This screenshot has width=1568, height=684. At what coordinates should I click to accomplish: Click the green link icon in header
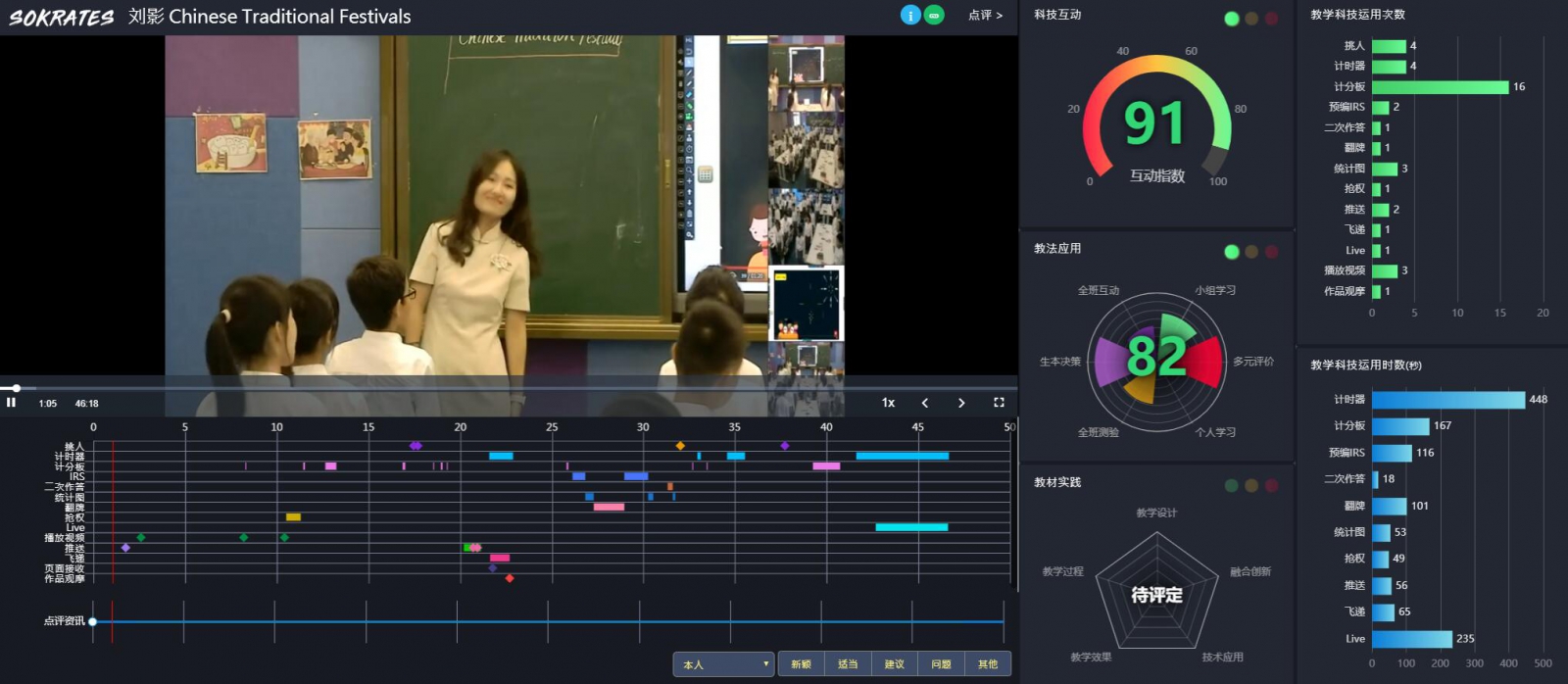(x=935, y=15)
